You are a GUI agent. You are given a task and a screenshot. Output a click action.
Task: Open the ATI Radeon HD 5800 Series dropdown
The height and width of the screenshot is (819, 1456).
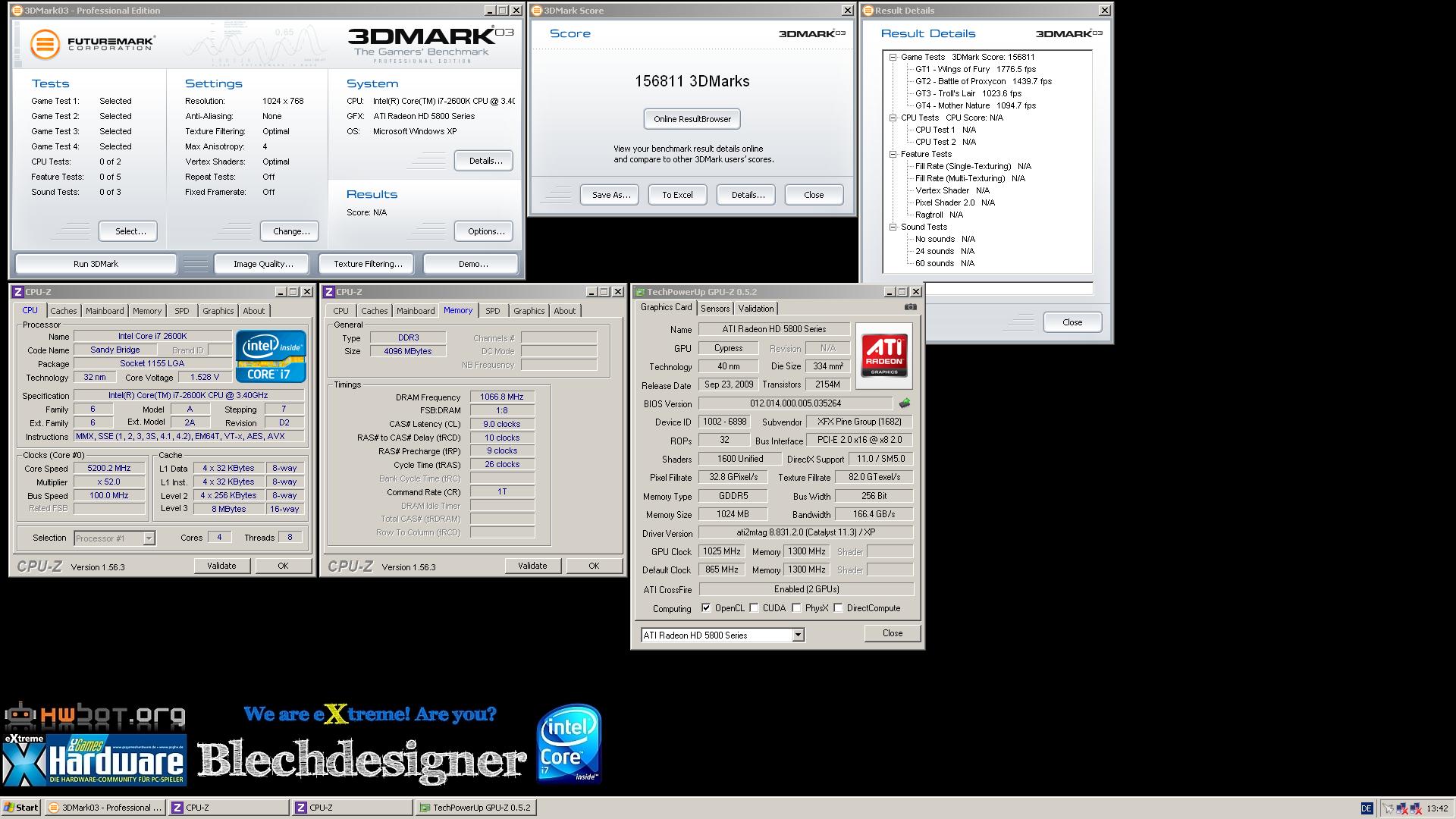[798, 635]
